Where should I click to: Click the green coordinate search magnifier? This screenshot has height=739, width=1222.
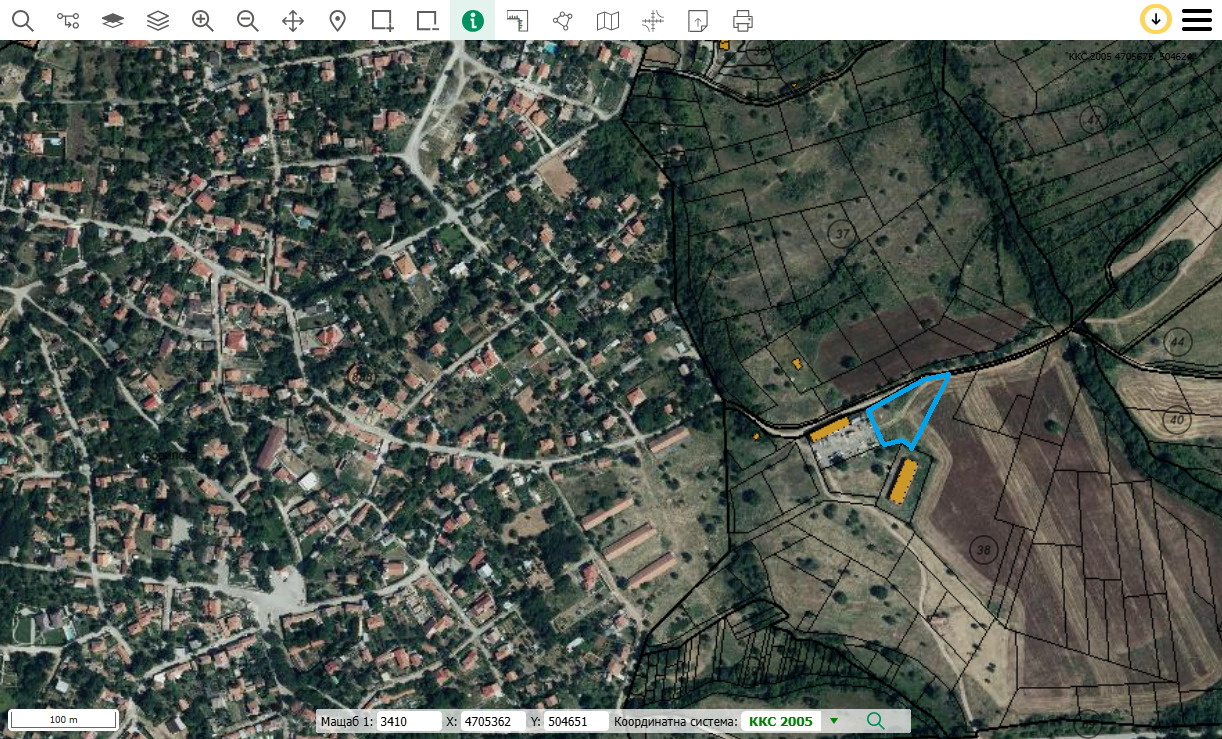[876, 721]
